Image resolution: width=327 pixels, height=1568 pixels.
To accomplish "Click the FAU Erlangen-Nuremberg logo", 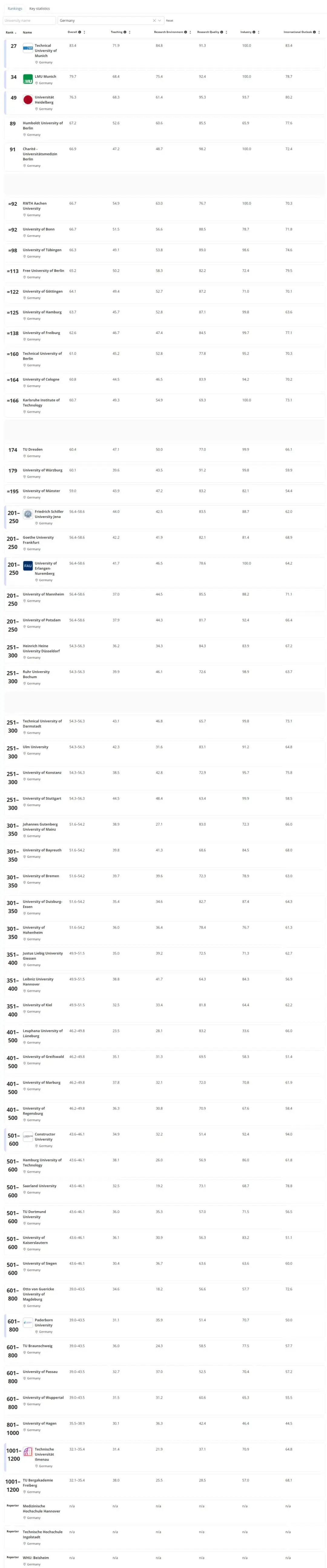I will [x=28, y=566].
